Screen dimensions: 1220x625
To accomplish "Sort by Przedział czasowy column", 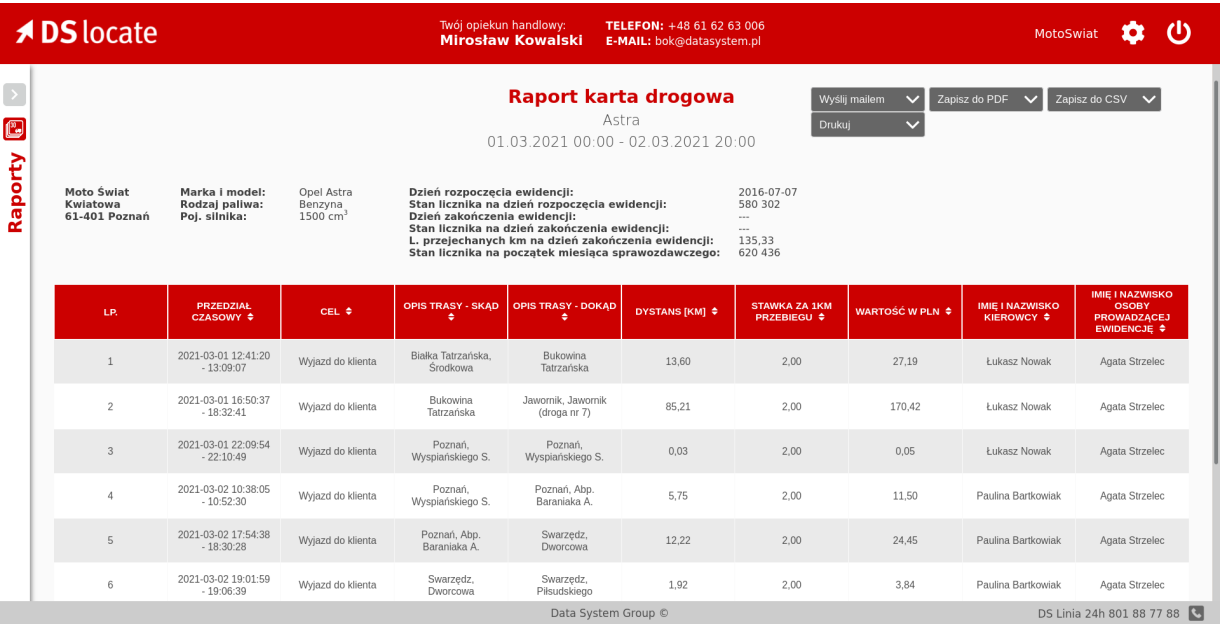I will click(224, 312).
